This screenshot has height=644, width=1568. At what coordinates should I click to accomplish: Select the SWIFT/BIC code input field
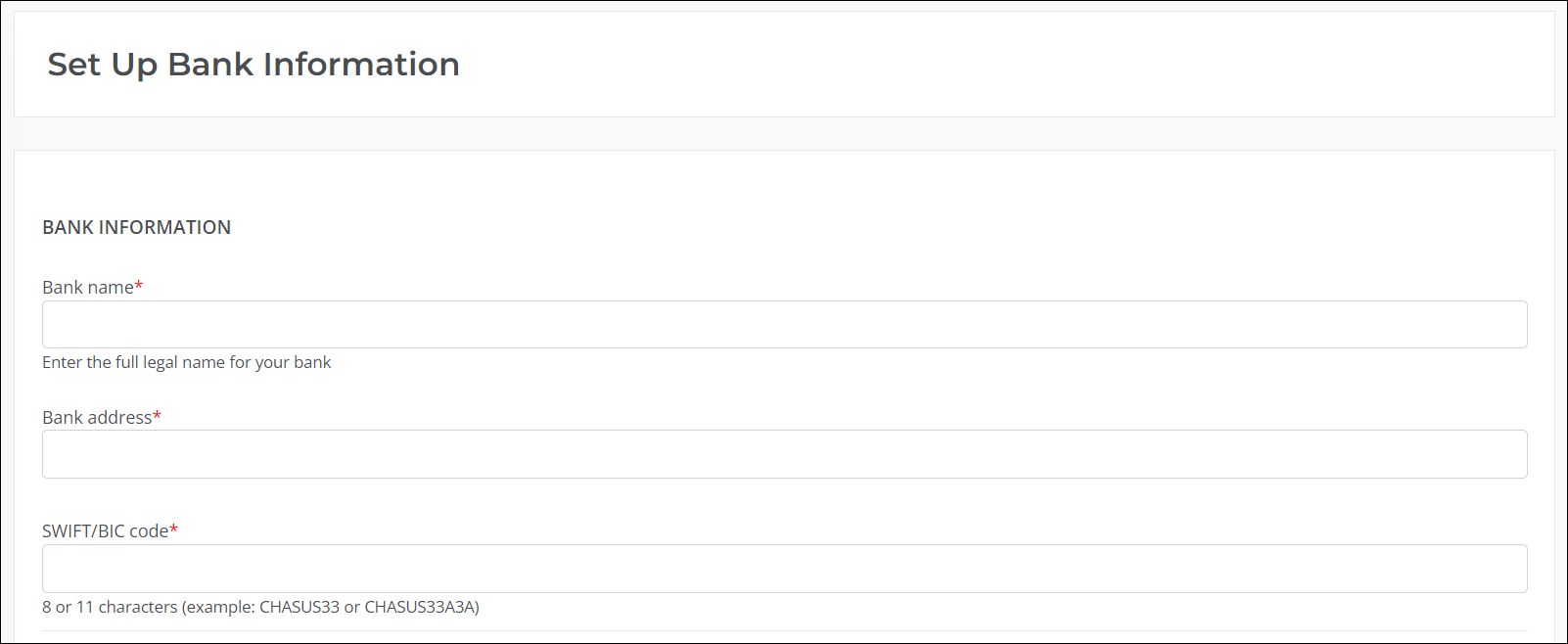tap(784, 569)
